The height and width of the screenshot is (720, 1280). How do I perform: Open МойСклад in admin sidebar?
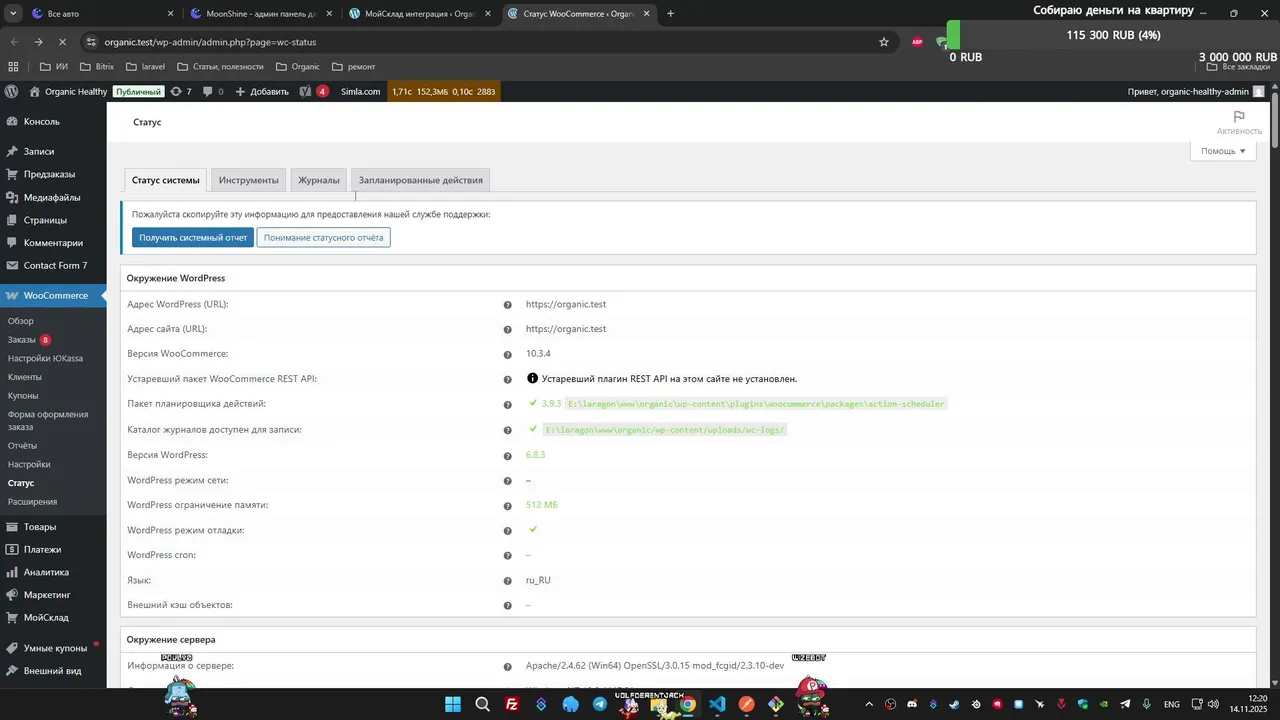click(53, 617)
